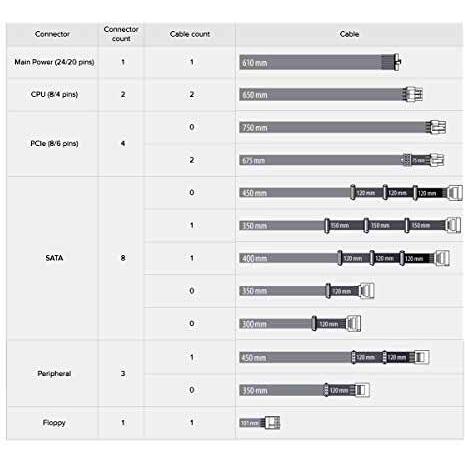Screen dimensions: 465x465
Task: Click the 300 mm SATA cable graphic
Action: [300, 323]
